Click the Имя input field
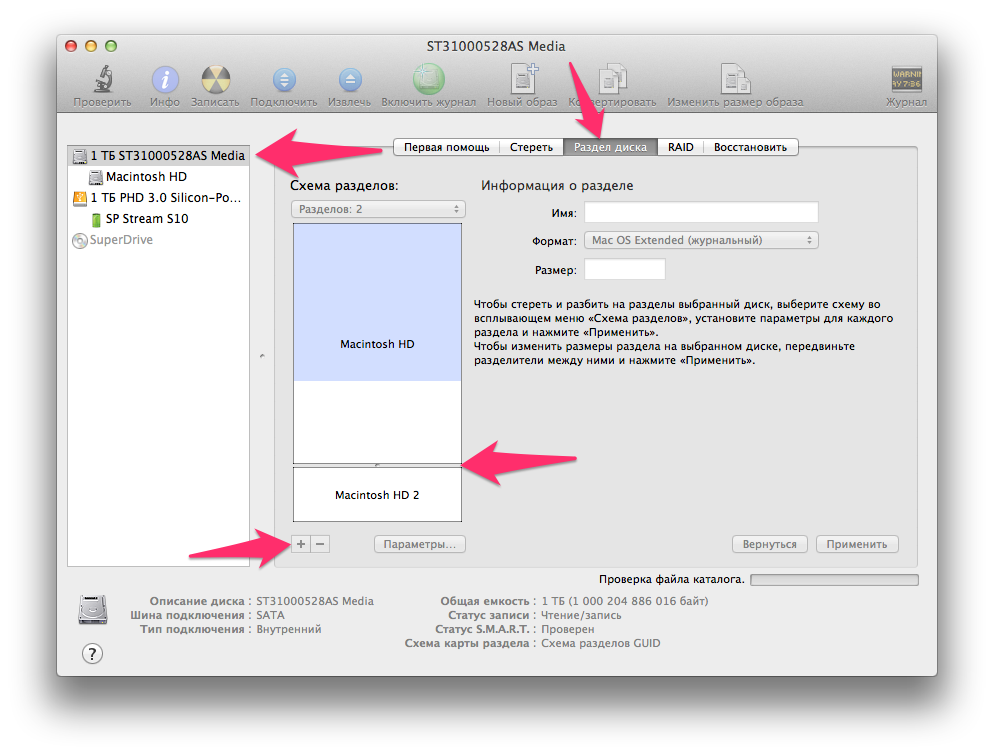Screen dimensions: 994x755 click(701, 212)
